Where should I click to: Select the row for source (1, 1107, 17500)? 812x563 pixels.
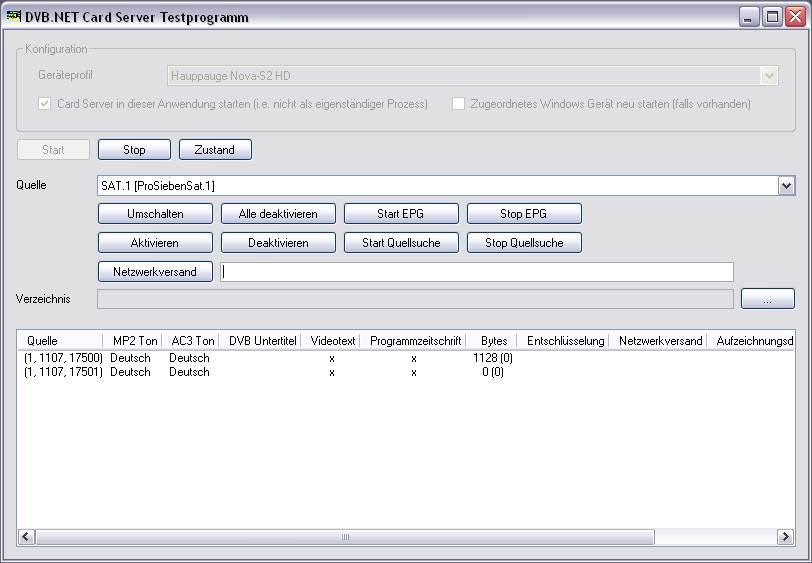click(x=64, y=358)
